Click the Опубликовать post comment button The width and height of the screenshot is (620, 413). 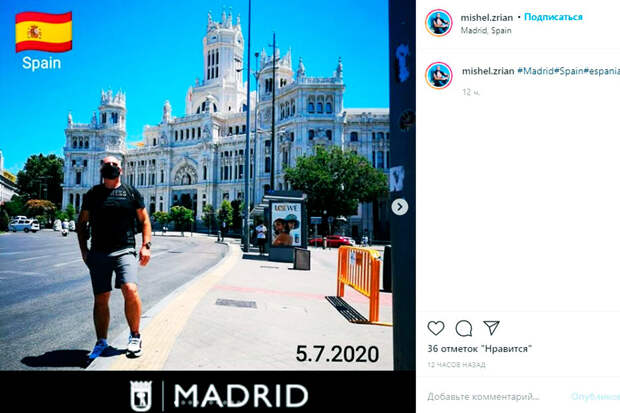[595, 396]
